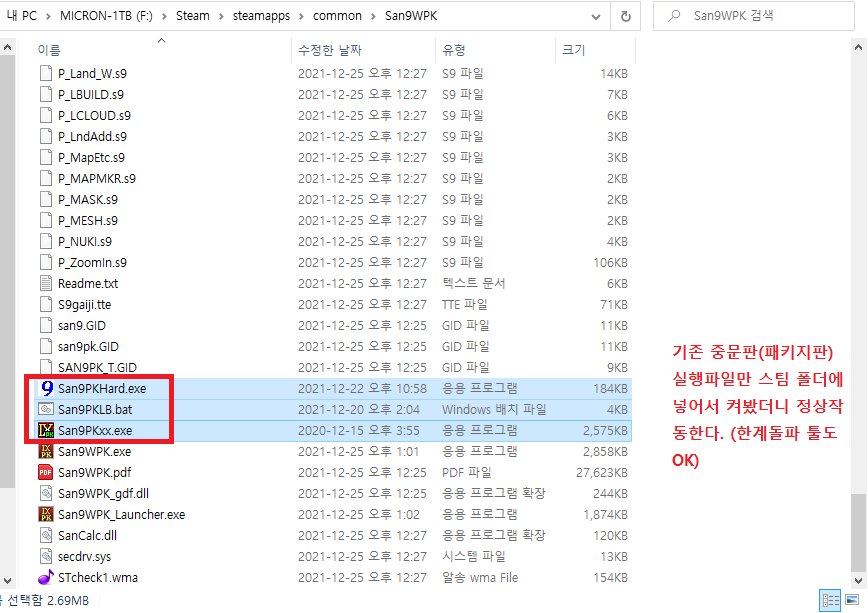The width and height of the screenshot is (868, 613).
Task: Click the P_ZoomIn.s9 file icon
Action: point(46,262)
